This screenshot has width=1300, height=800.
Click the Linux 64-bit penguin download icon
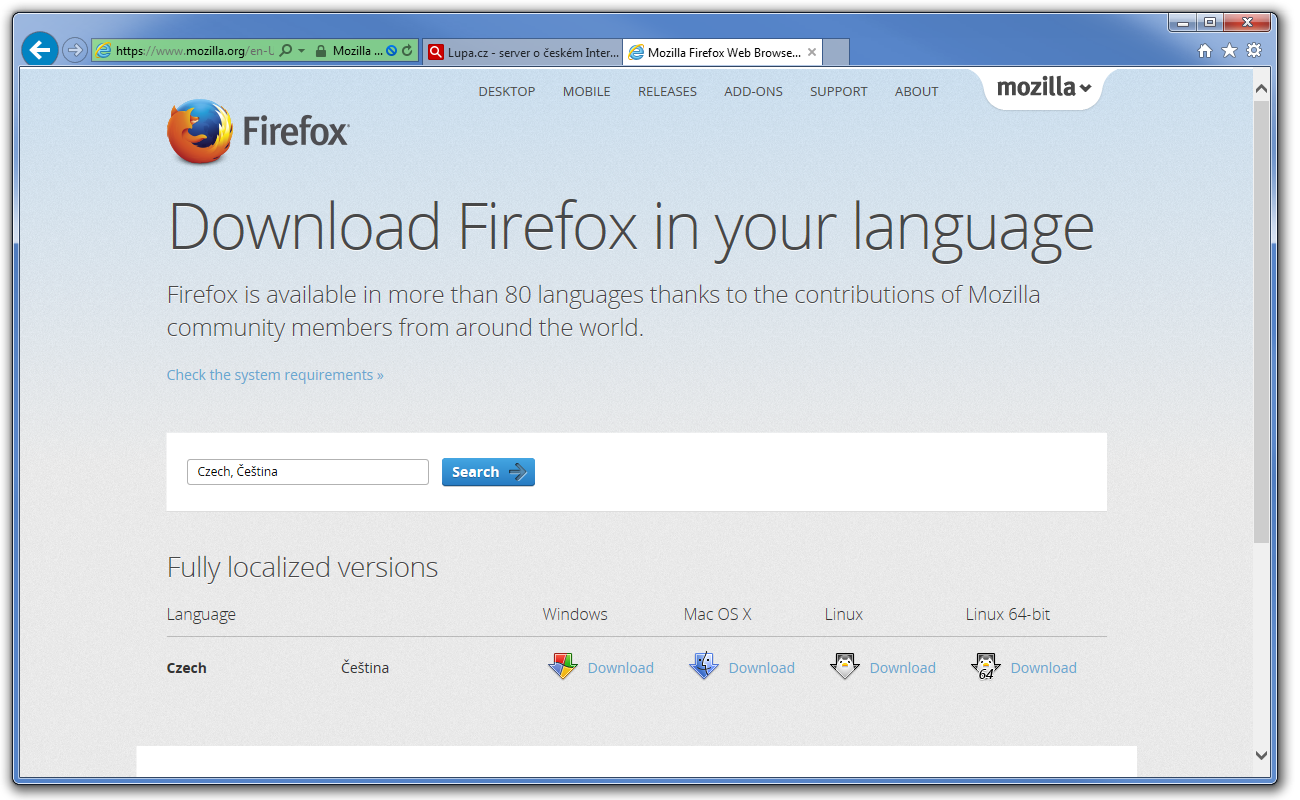[x=986, y=667]
